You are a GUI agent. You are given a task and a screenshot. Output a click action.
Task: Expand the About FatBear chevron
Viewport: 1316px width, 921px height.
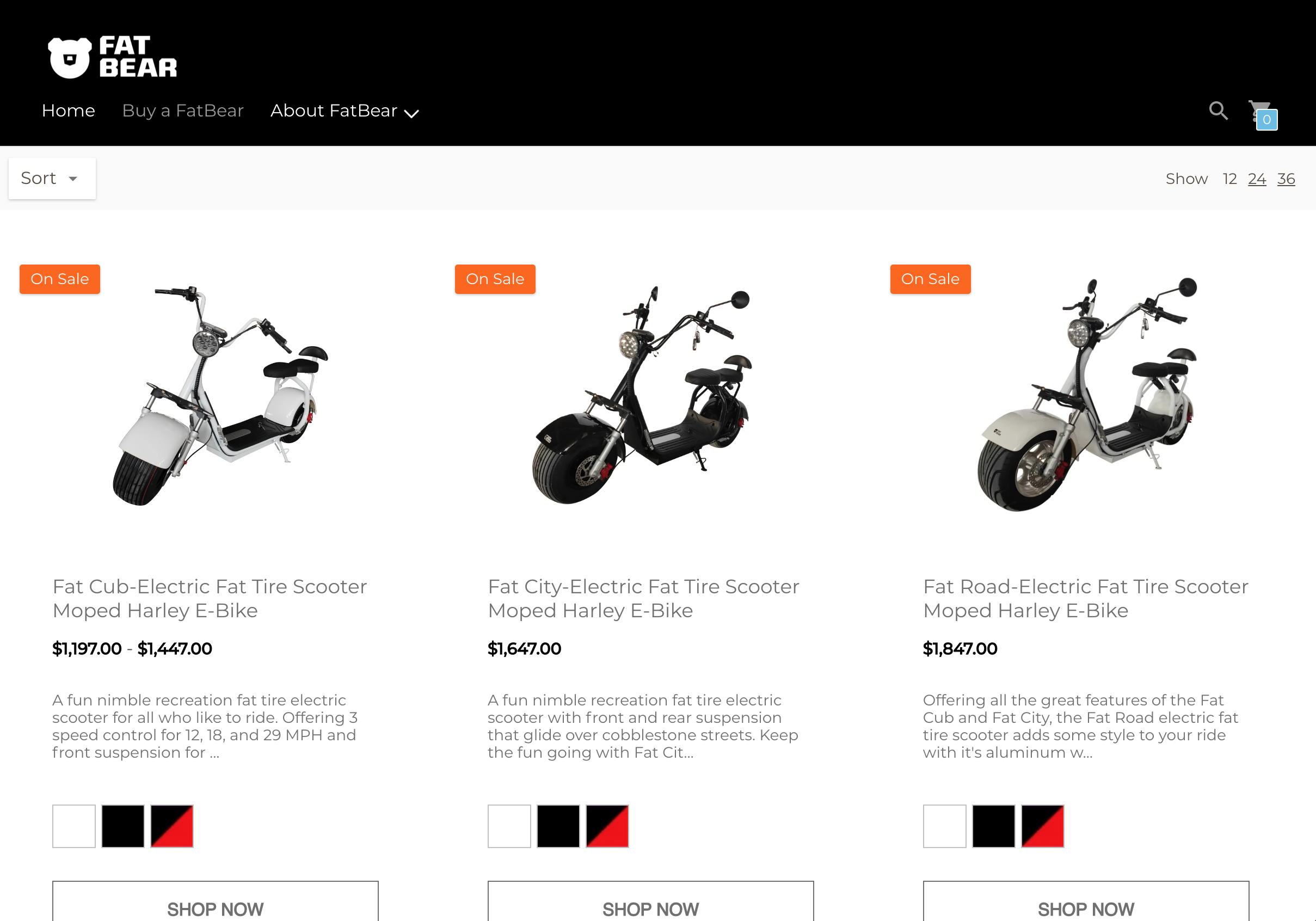[x=411, y=113]
